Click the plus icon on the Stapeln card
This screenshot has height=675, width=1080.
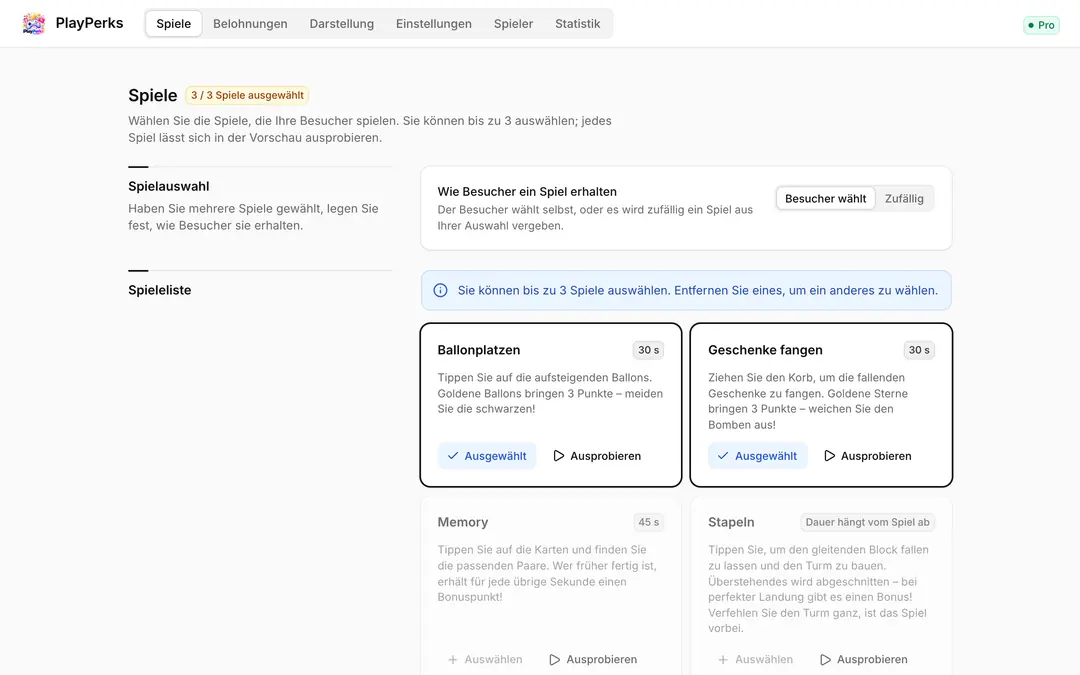coord(723,660)
